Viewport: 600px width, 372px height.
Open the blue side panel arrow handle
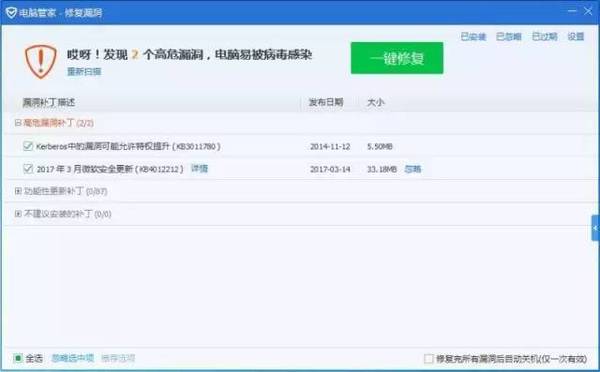[x=595, y=228]
